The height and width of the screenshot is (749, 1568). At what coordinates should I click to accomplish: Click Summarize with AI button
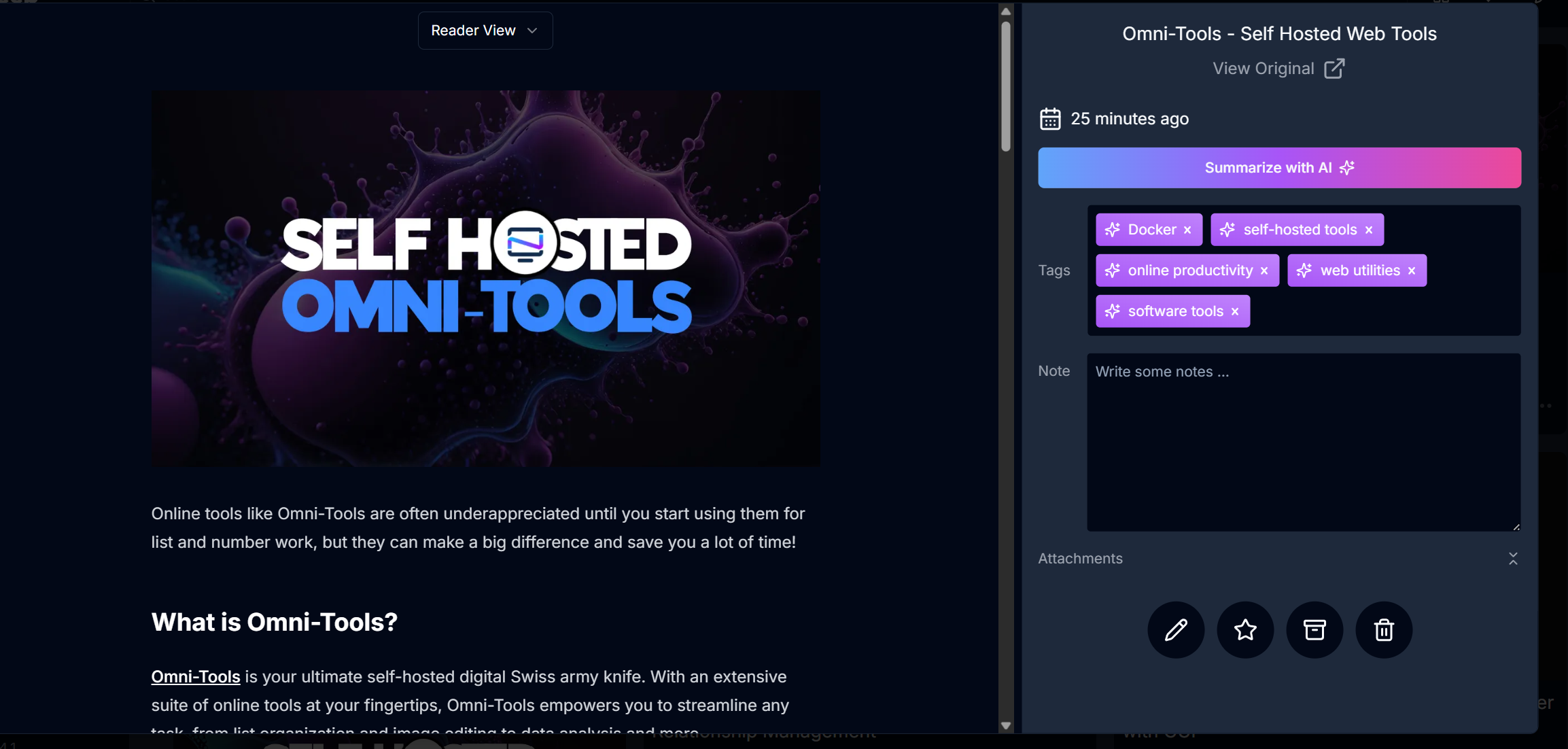(x=1279, y=168)
